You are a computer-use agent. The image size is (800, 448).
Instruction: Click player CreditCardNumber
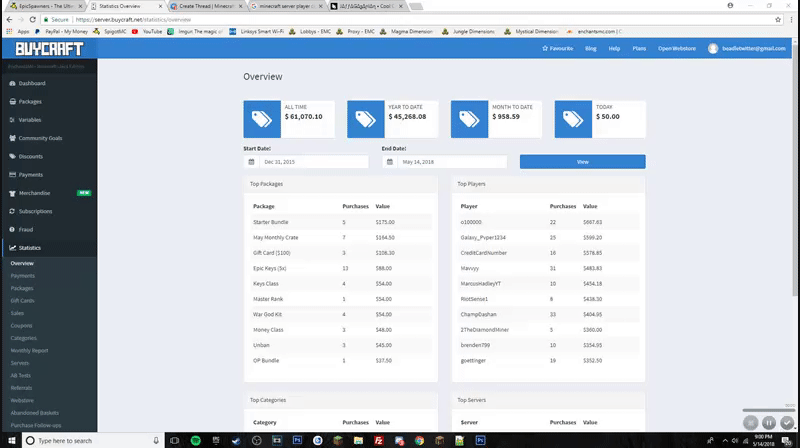[484, 253]
